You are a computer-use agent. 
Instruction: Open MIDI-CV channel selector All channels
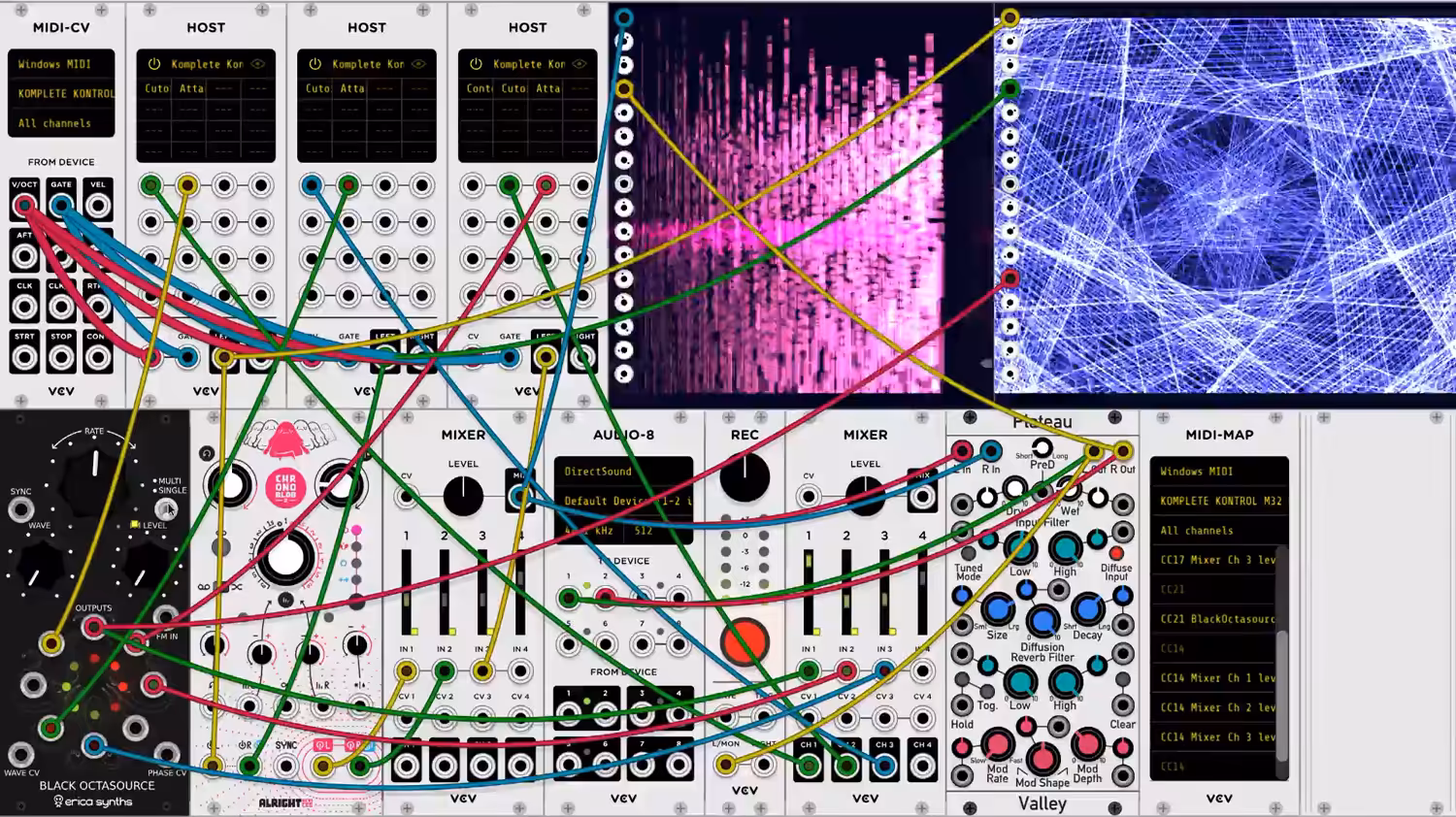coord(61,123)
